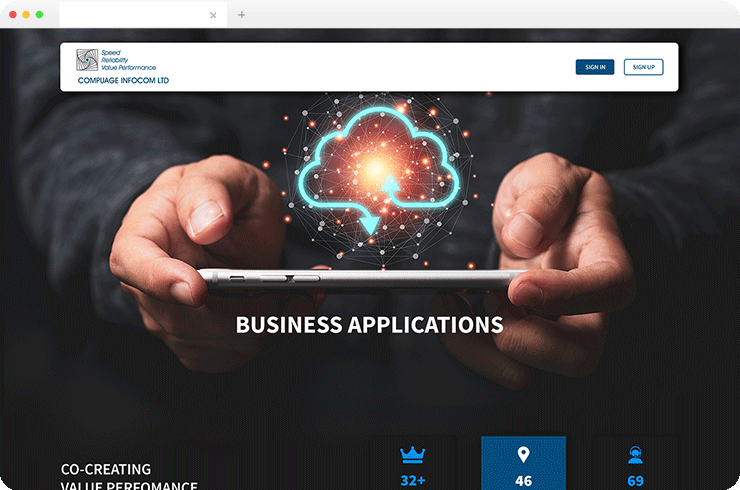Close the browser tab with the X

(213, 15)
